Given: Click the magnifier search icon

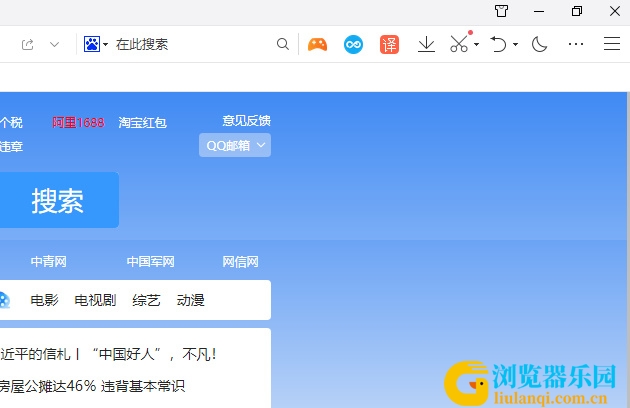Looking at the screenshot, I should click(283, 44).
